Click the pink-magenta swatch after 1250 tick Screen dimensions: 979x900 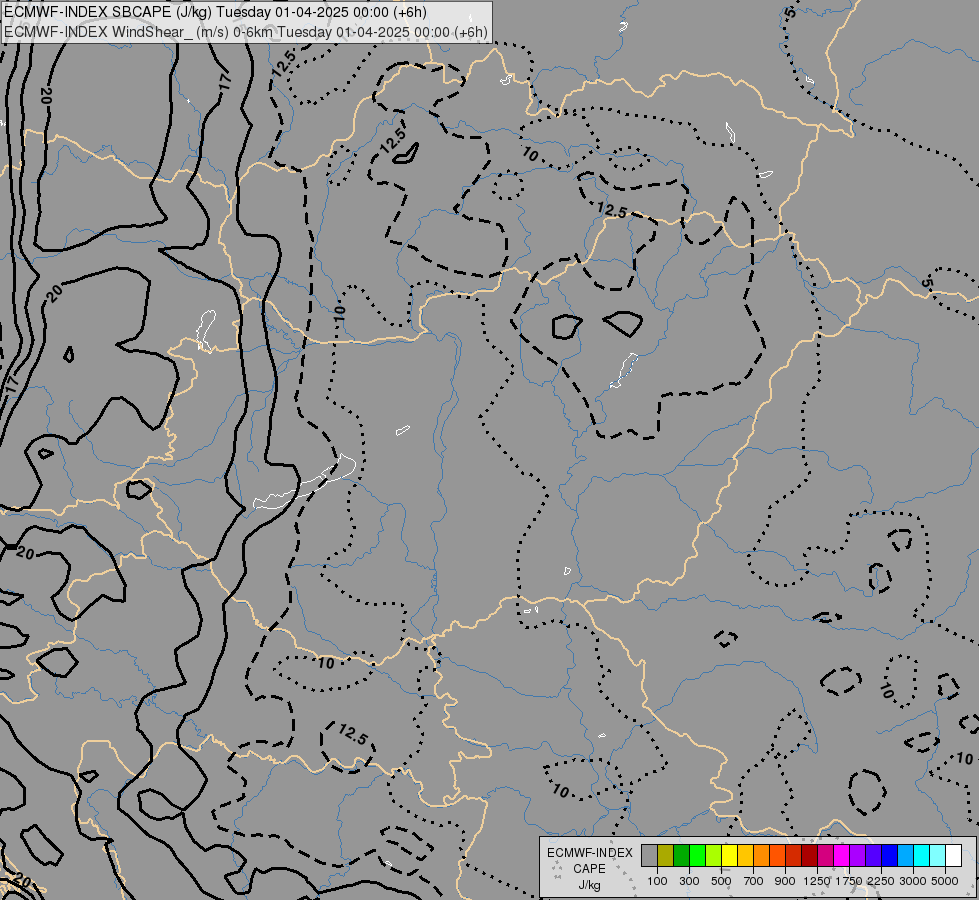click(825, 855)
